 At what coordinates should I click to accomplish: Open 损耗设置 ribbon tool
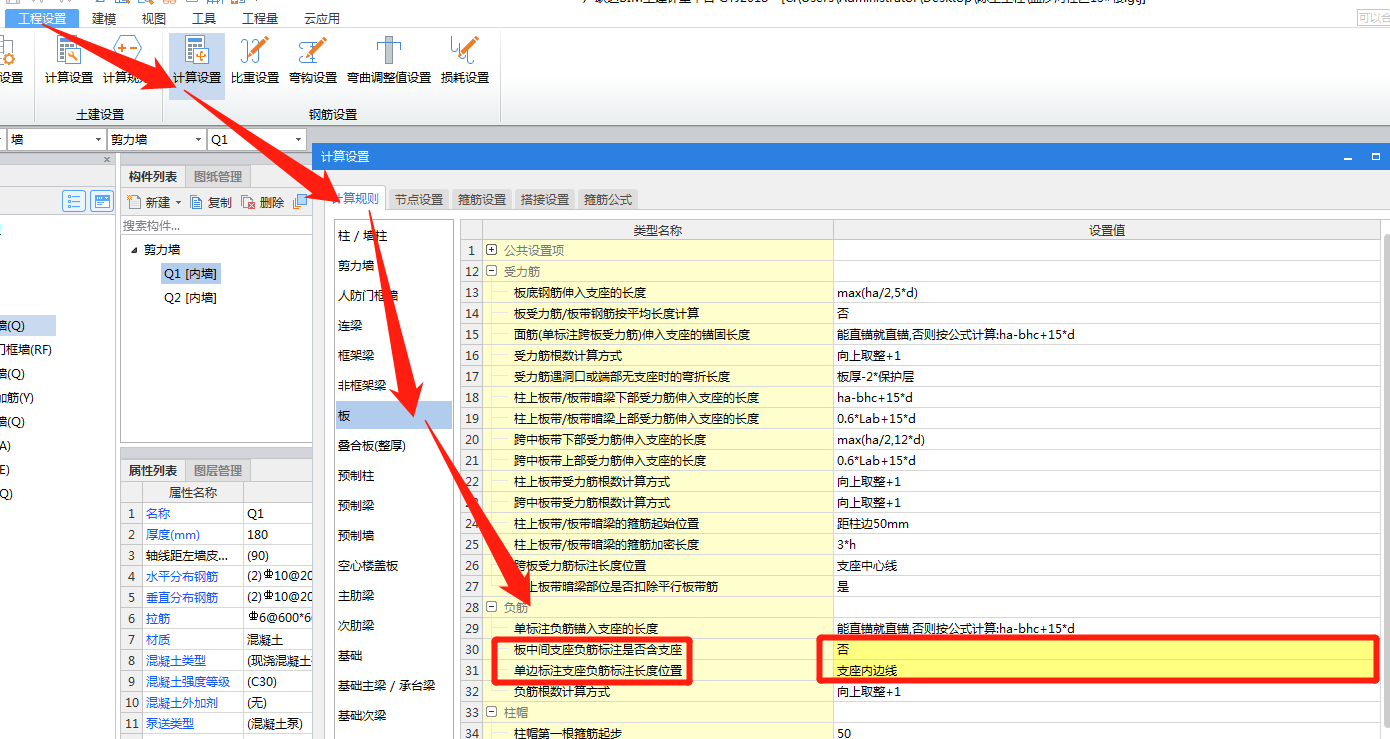pyautogui.click(x=465, y=61)
